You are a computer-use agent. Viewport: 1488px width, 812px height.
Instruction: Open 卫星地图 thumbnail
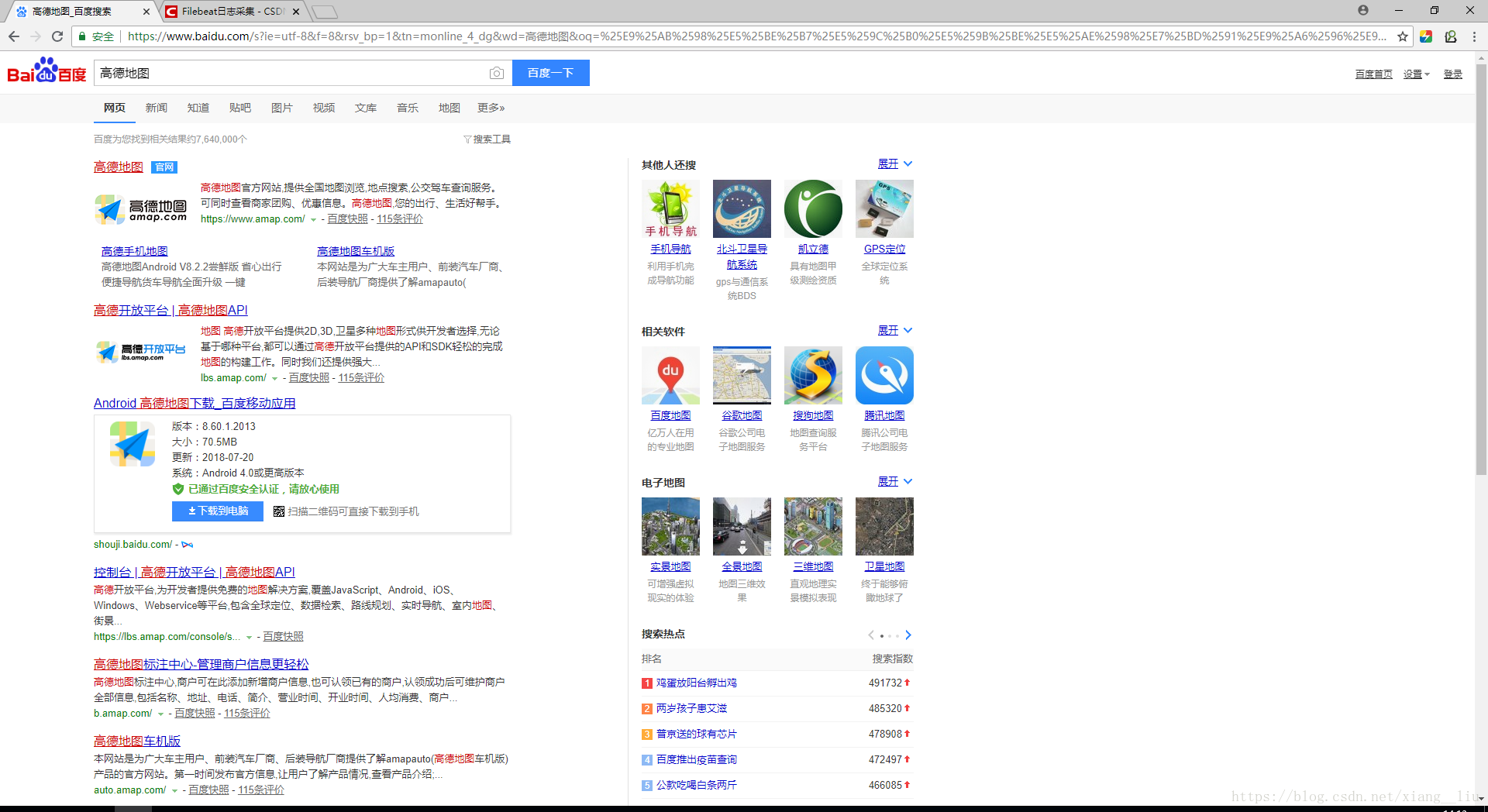884,526
